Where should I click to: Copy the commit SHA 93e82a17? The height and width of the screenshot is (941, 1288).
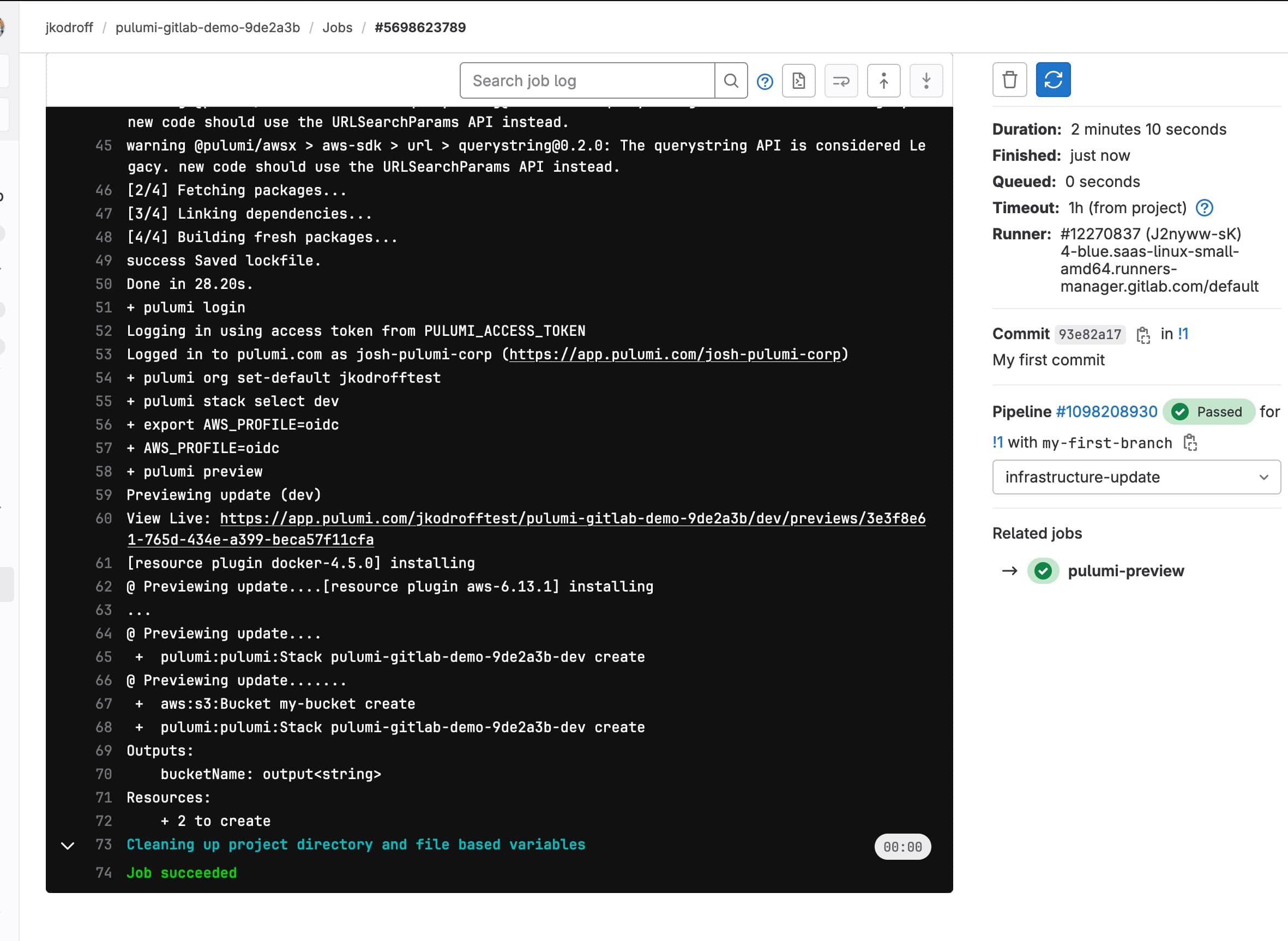[x=1144, y=335]
